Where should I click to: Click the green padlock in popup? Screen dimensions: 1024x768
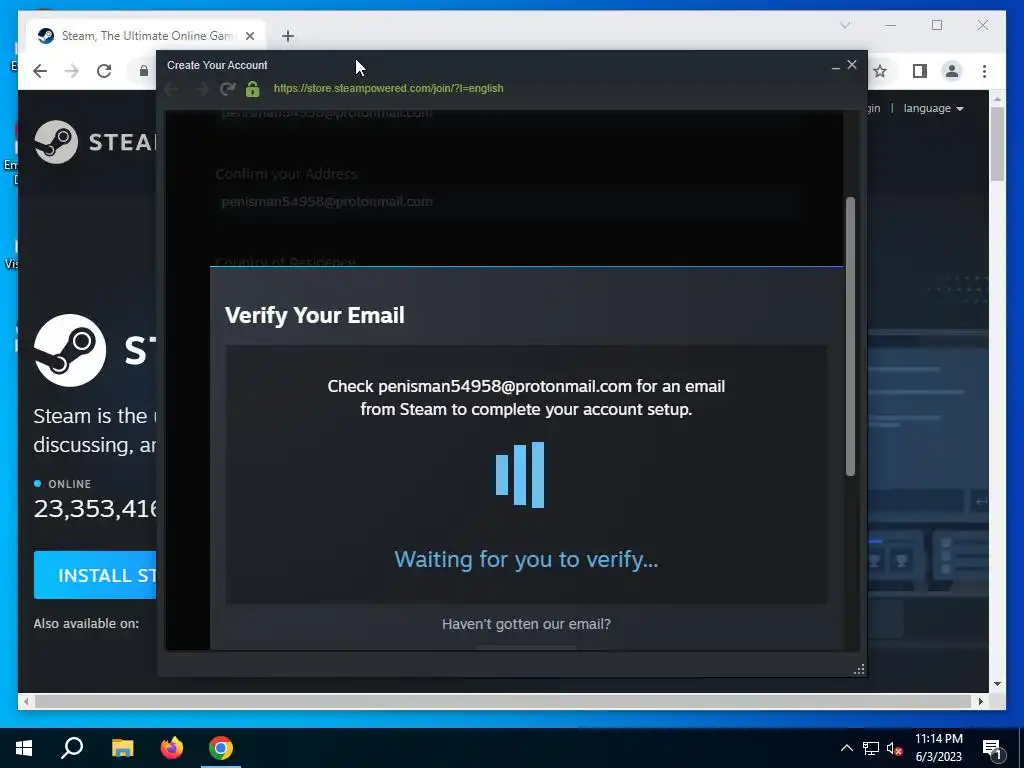[253, 89]
